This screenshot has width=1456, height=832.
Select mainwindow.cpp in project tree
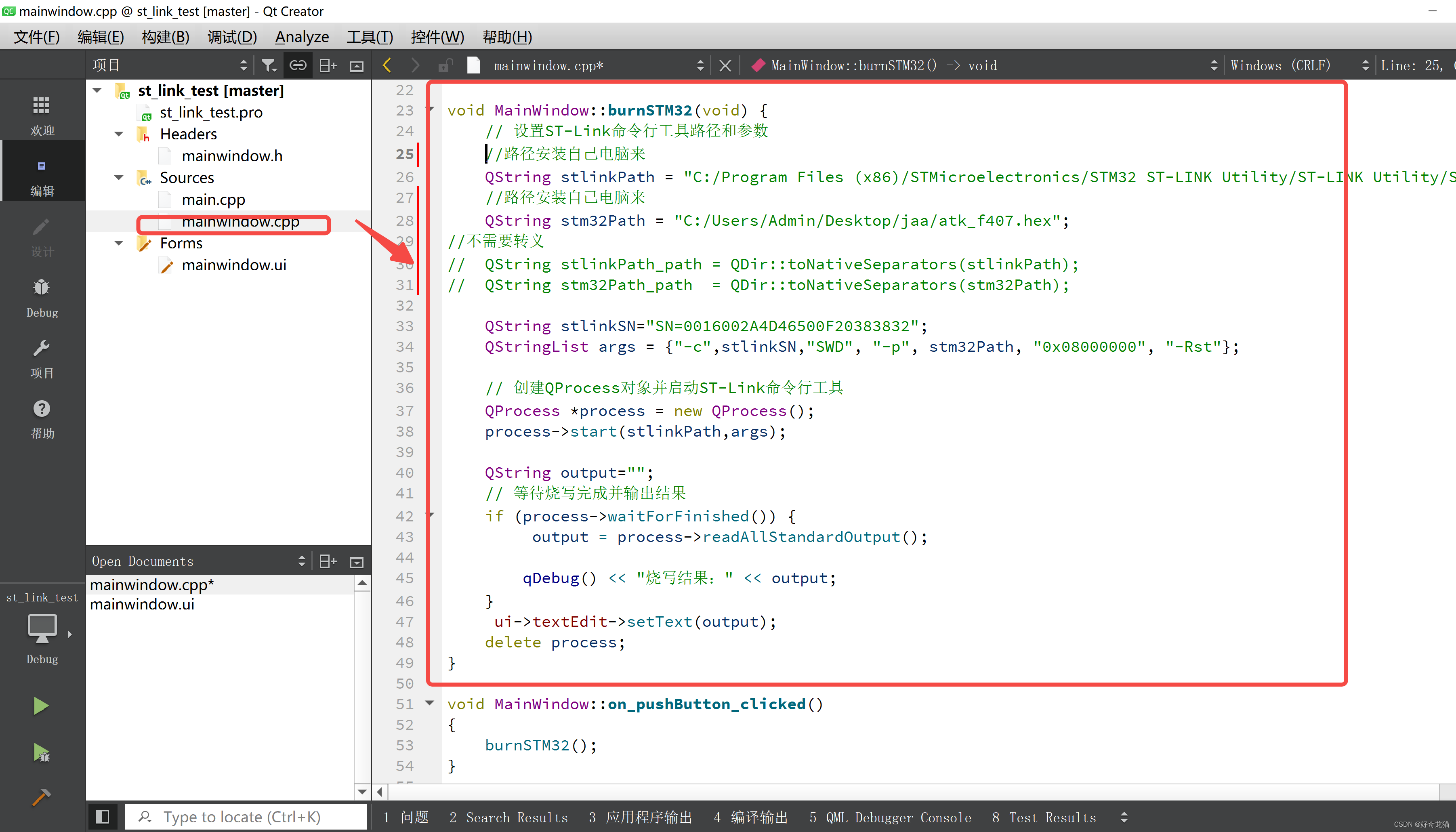click(x=241, y=222)
